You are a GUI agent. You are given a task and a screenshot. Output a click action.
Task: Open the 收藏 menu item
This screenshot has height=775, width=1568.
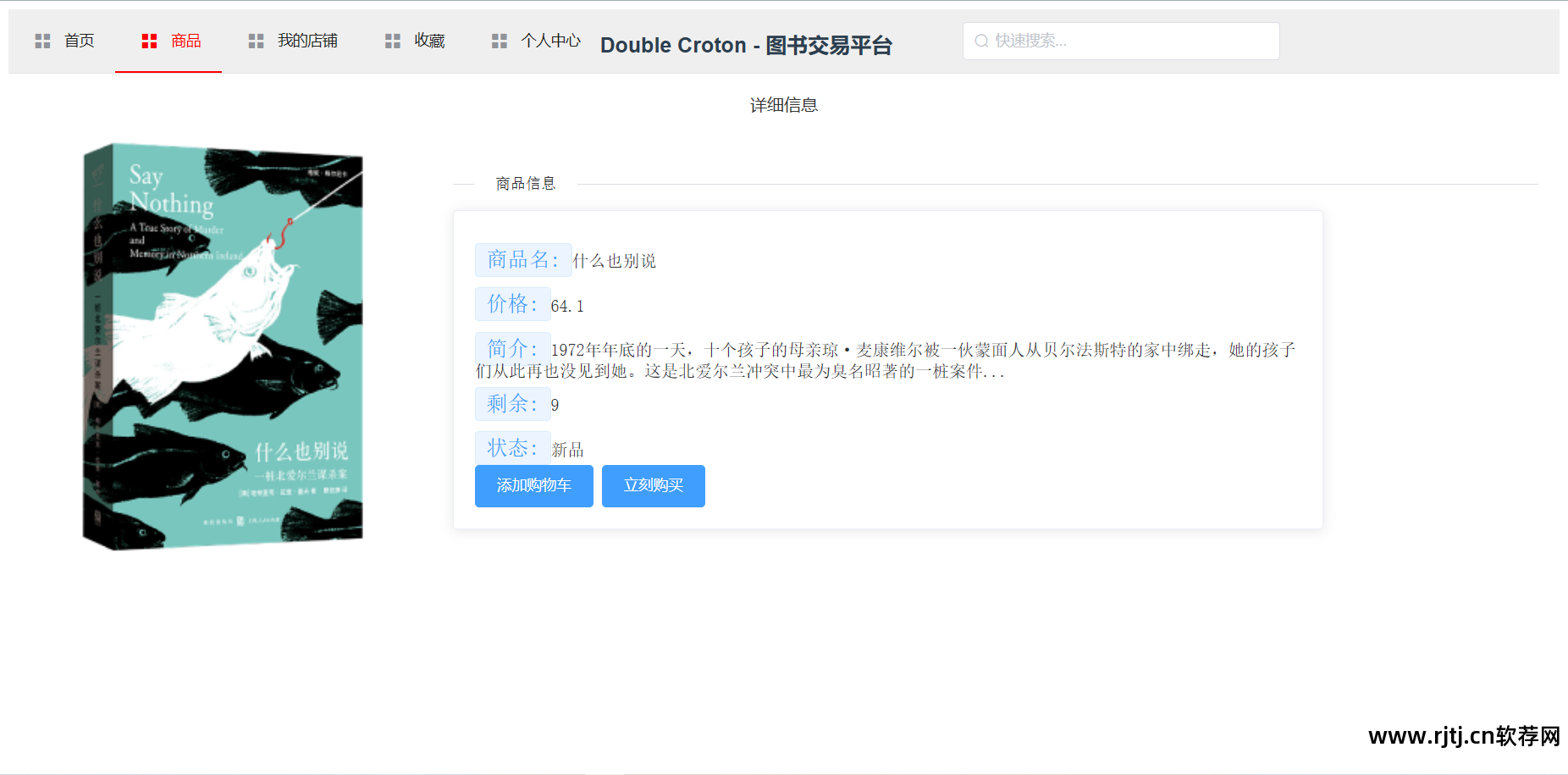point(411,41)
